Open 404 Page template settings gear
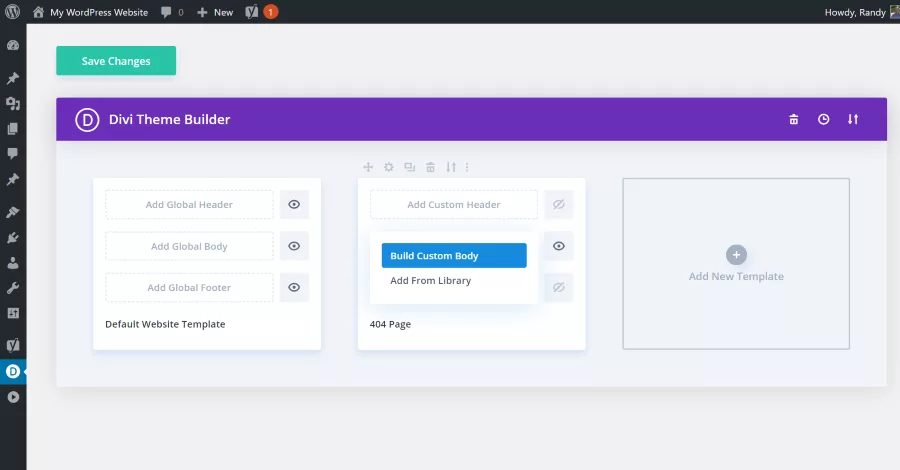900x470 pixels. (x=389, y=167)
